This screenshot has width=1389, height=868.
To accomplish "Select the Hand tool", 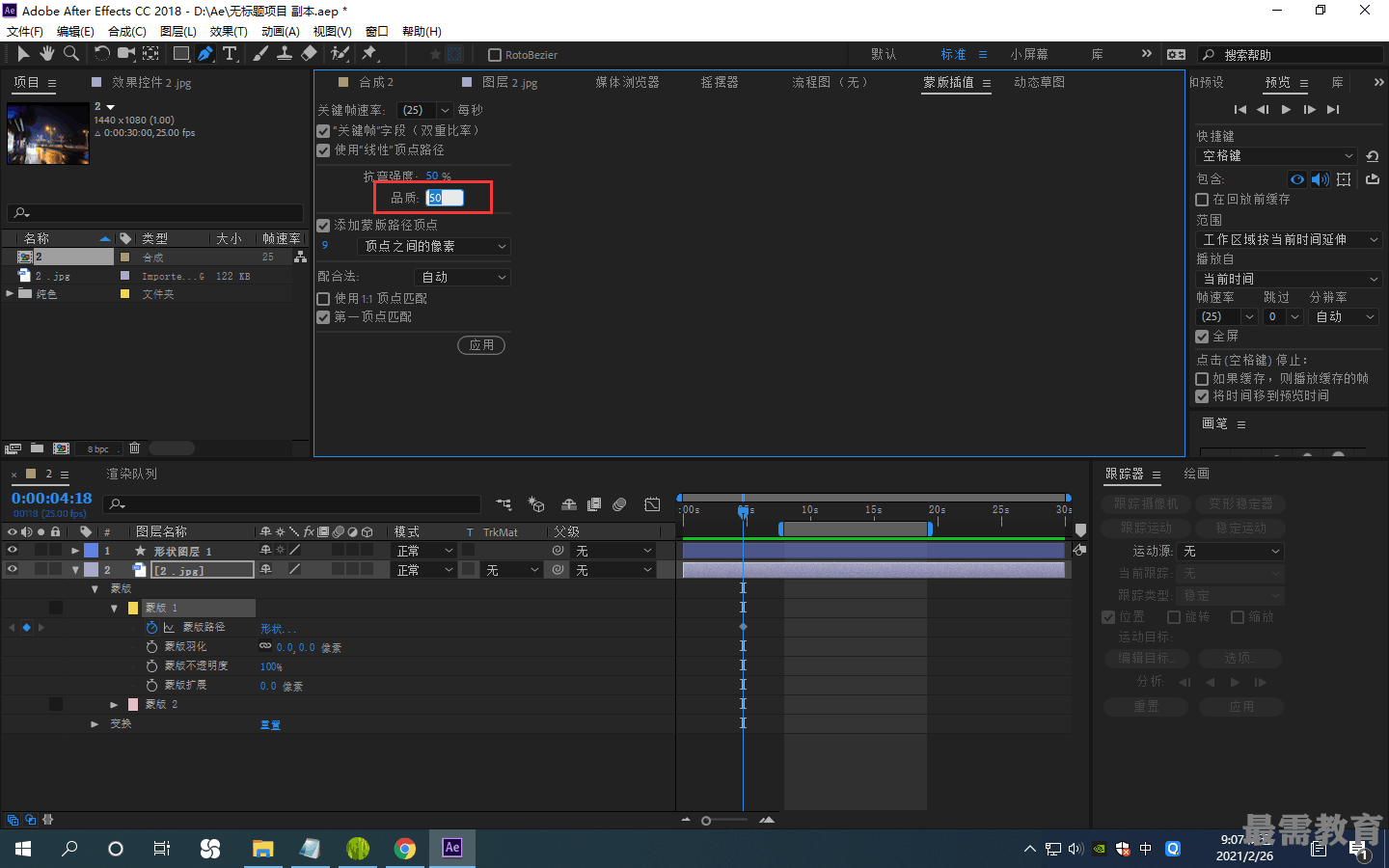I will coord(46,54).
